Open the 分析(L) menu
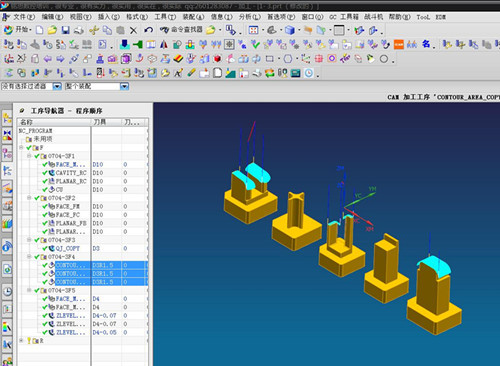 tap(250, 17)
